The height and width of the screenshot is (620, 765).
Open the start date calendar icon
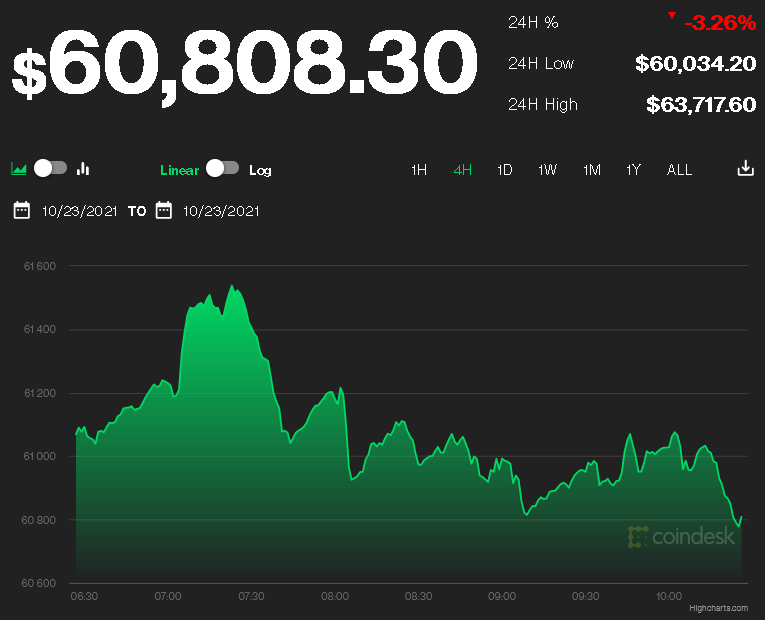21,211
